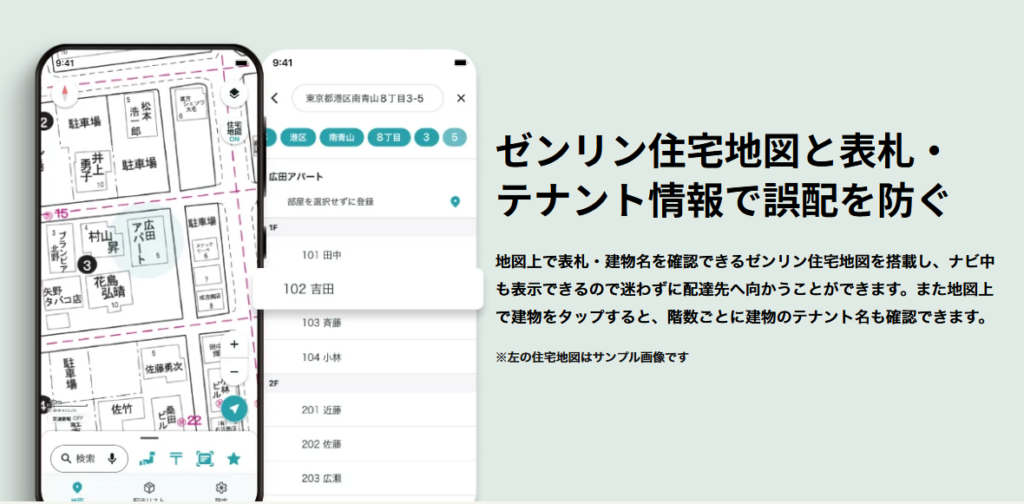Tap the postal code 〒 icon
Image resolution: width=1024 pixels, height=504 pixels.
[x=176, y=458]
